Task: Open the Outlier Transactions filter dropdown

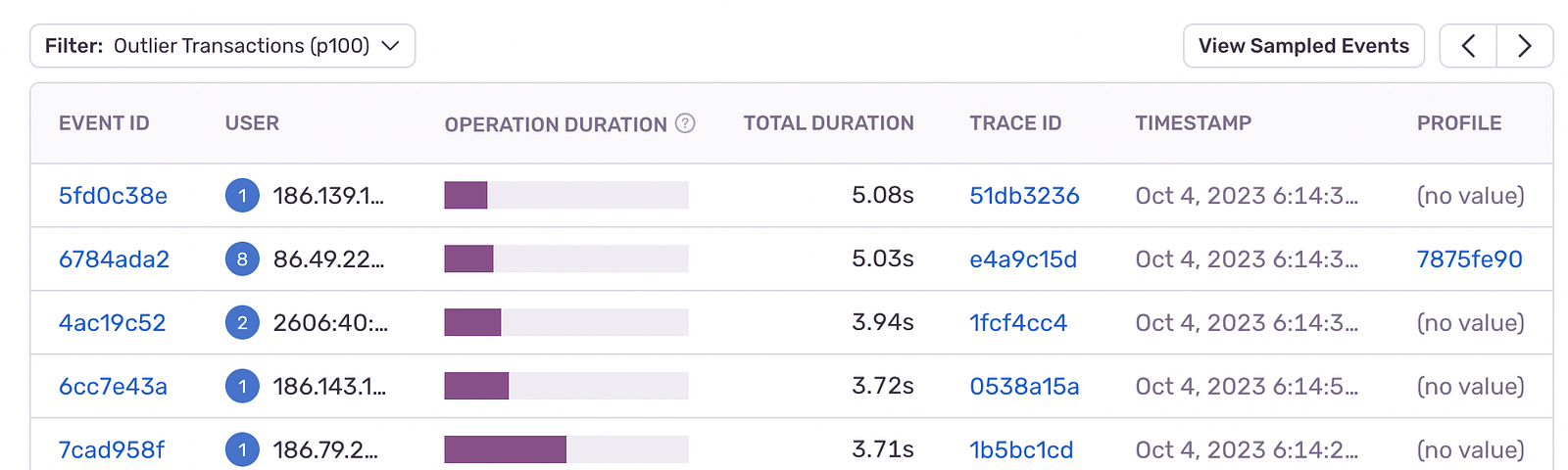Action: pos(222,46)
